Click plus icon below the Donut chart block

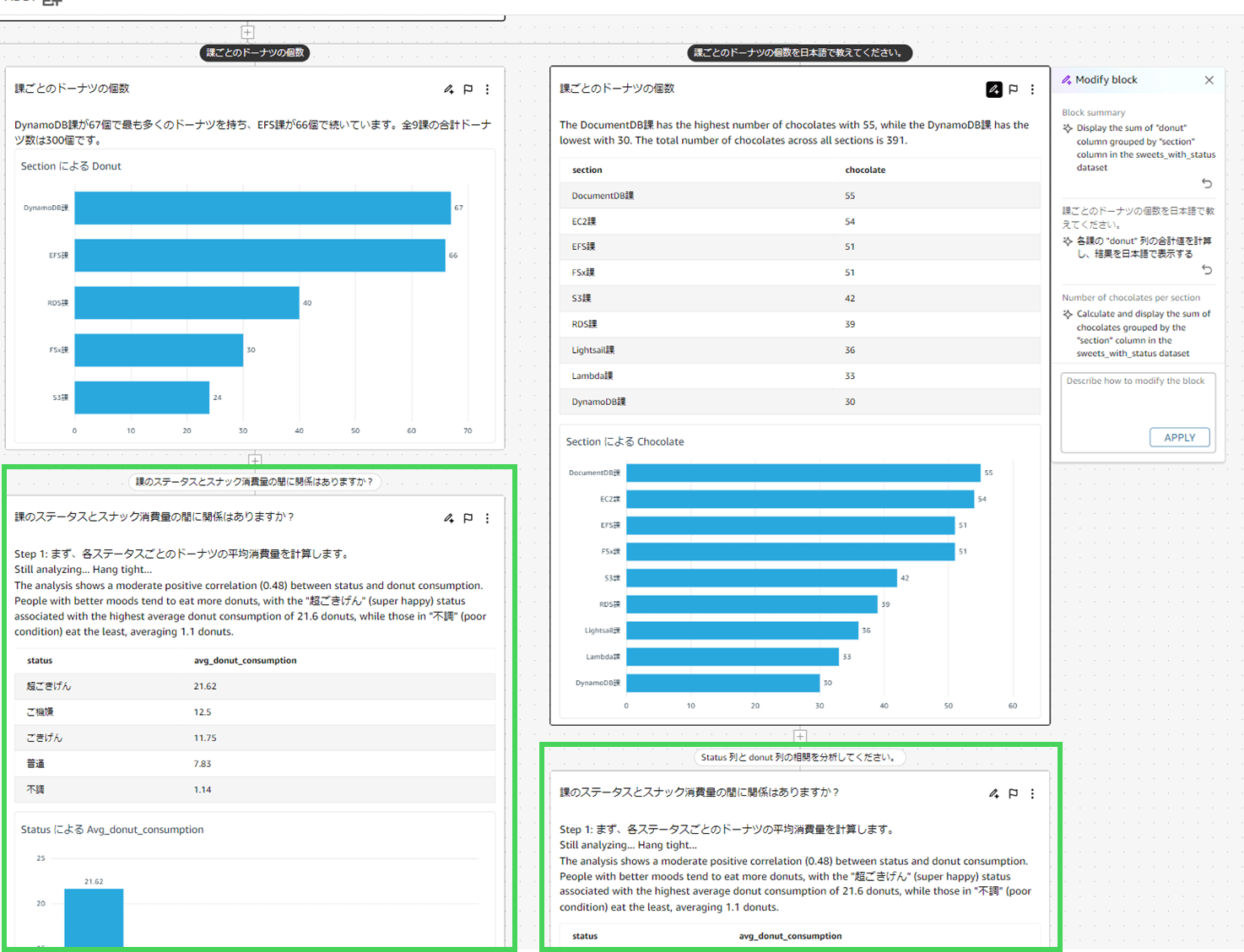click(x=255, y=460)
